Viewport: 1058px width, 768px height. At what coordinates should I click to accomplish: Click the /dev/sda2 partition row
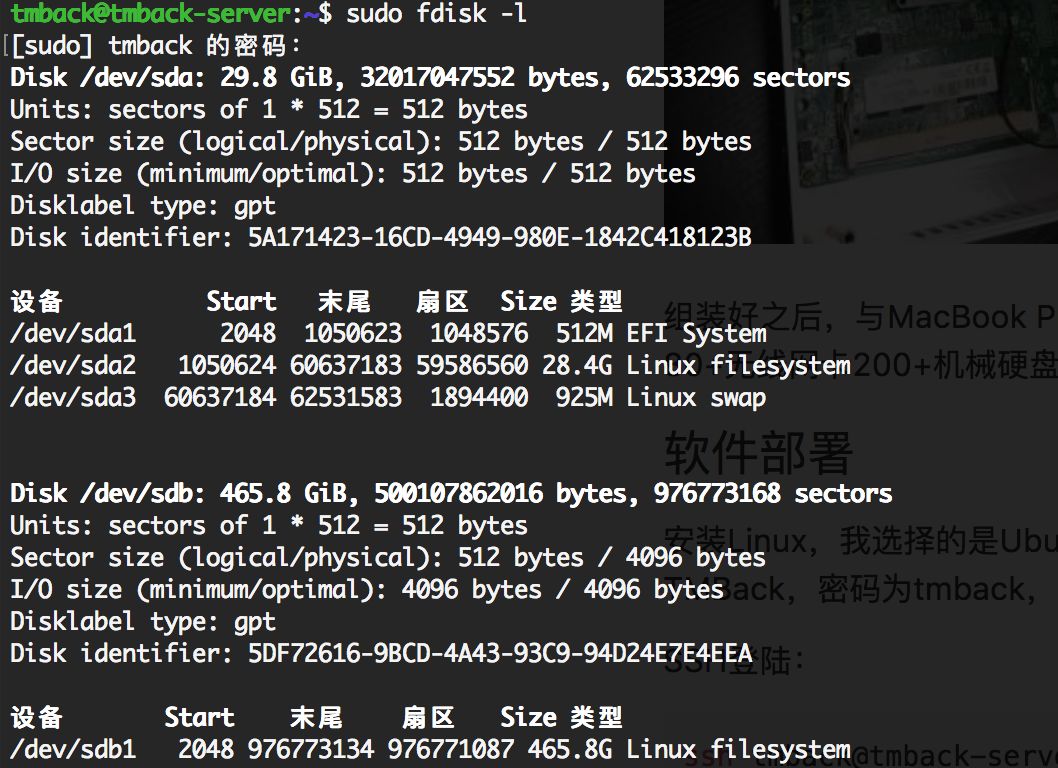point(430,365)
